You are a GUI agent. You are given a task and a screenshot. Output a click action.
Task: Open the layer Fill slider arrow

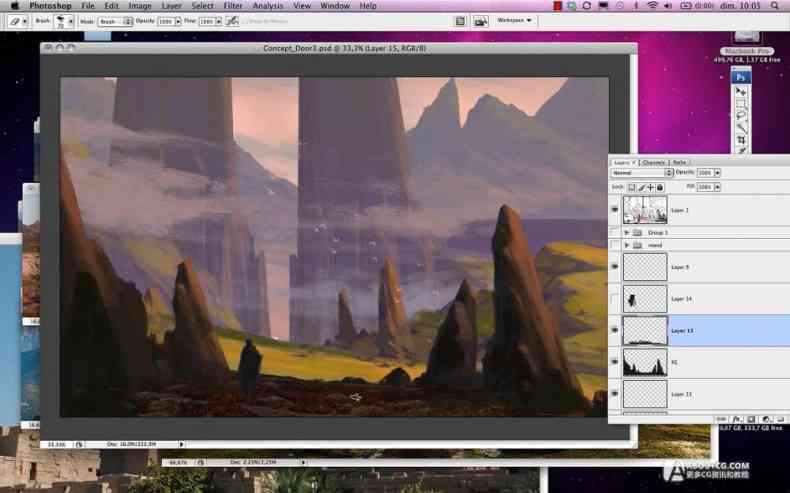pos(717,187)
